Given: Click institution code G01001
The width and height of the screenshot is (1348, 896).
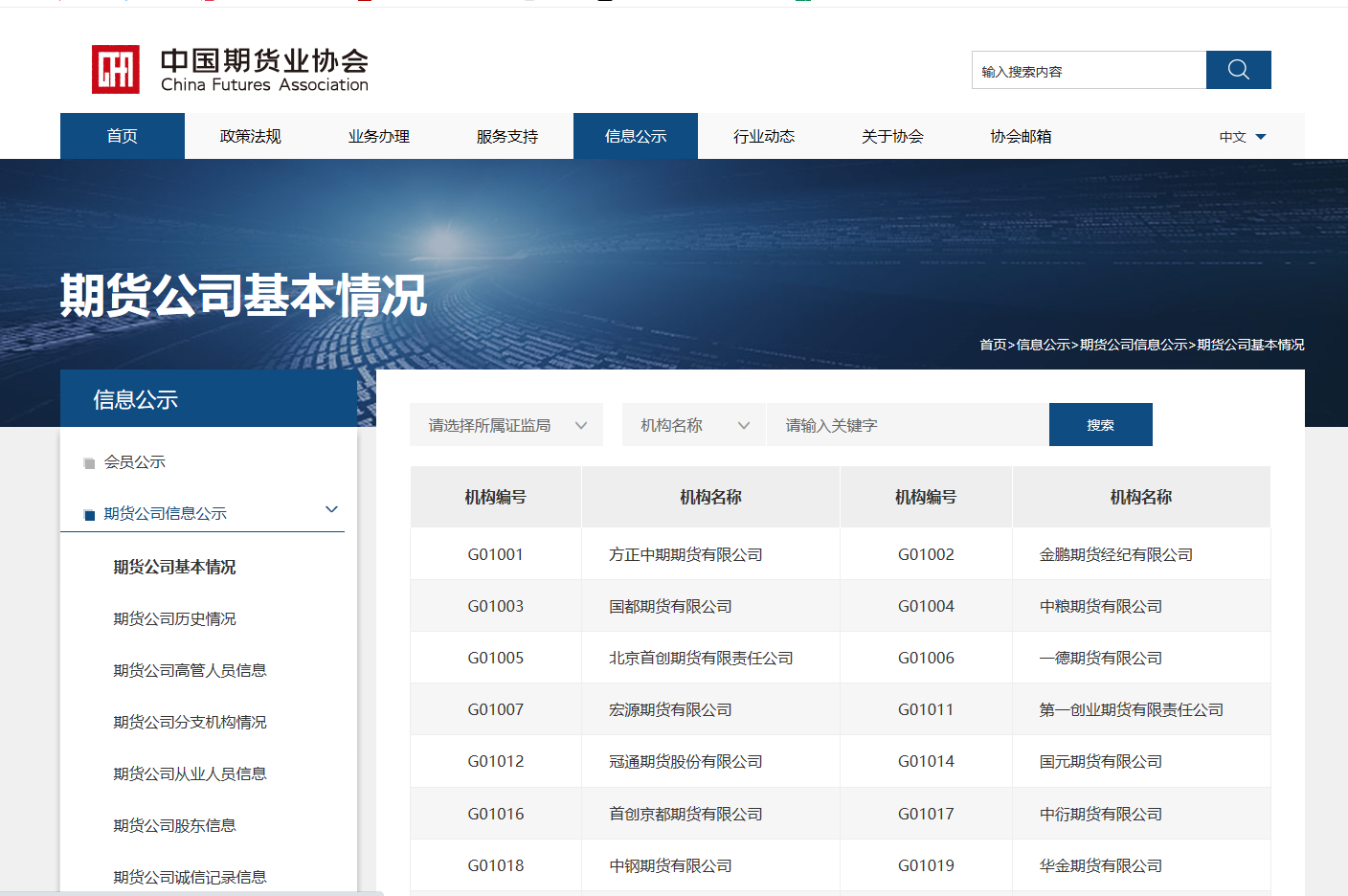Looking at the screenshot, I should click(x=496, y=554).
